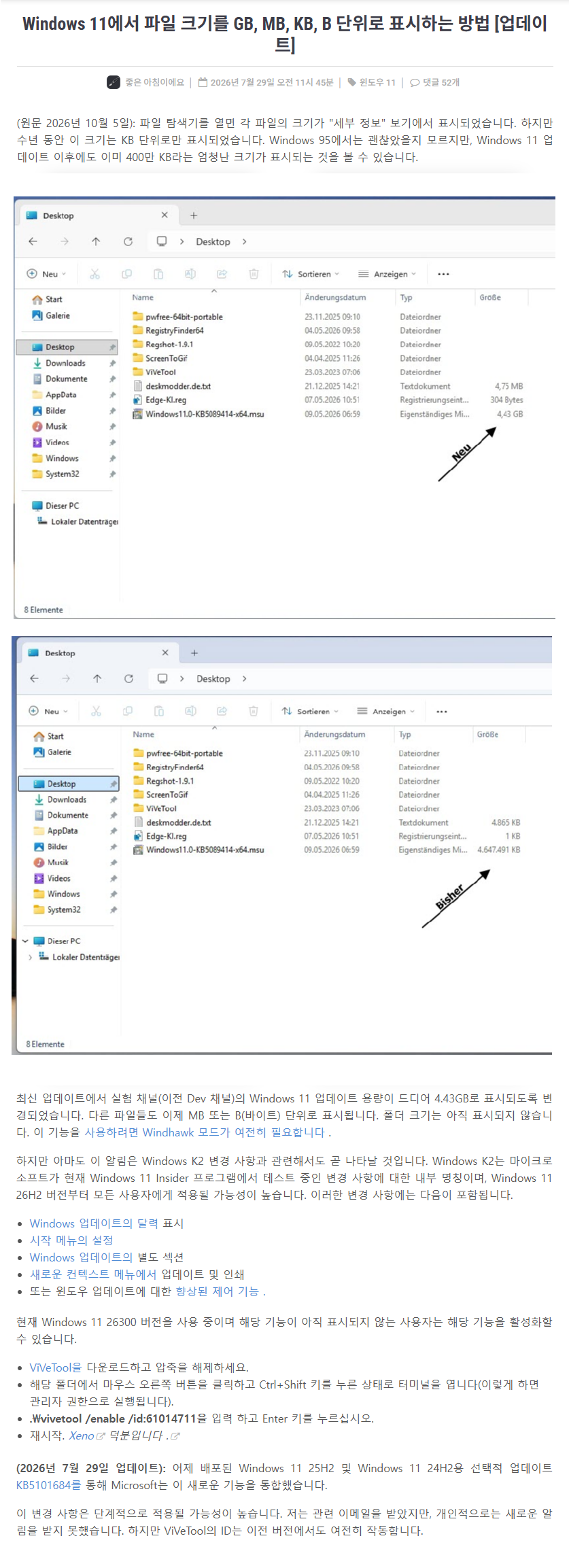The height and width of the screenshot is (1568, 569).
Task: Select ViVeTool folder in the Neu screenshot
Action: pos(160,372)
